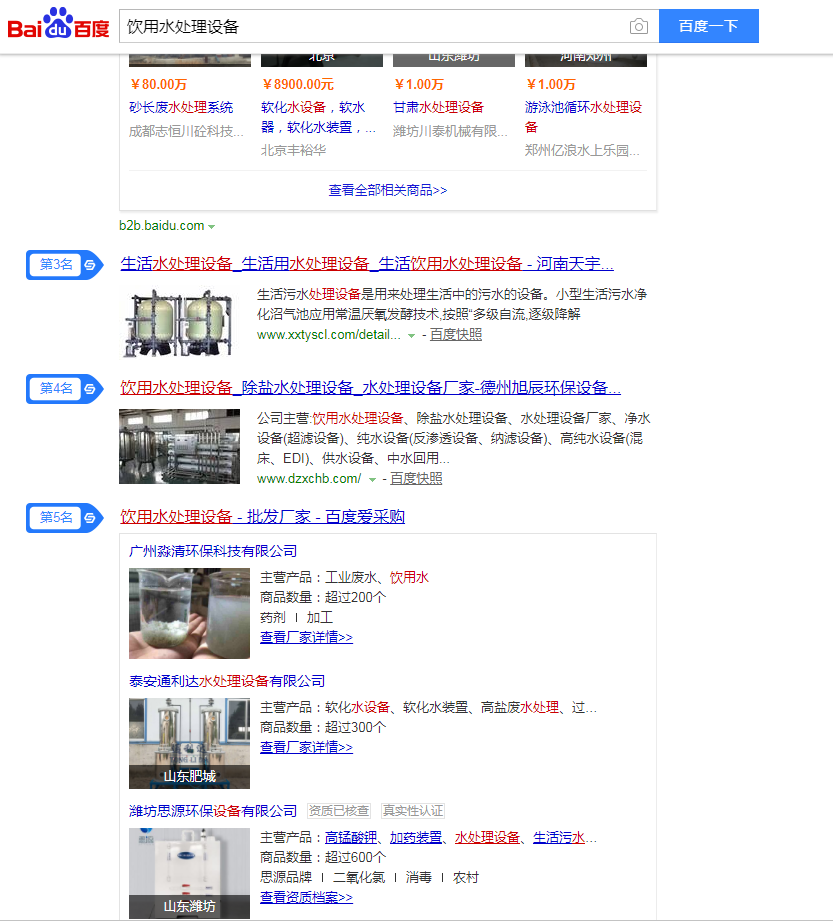The width and height of the screenshot is (833, 921).
Task: Click the 商品数量：超过600个 text
Action: tap(323, 858)
